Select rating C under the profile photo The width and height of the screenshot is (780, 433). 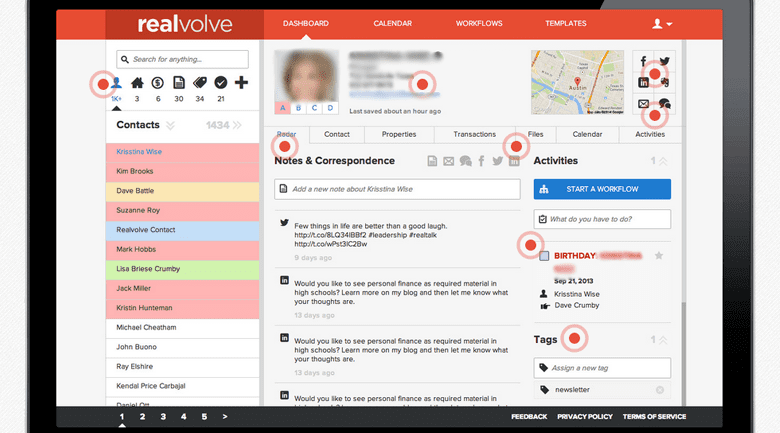314,108
